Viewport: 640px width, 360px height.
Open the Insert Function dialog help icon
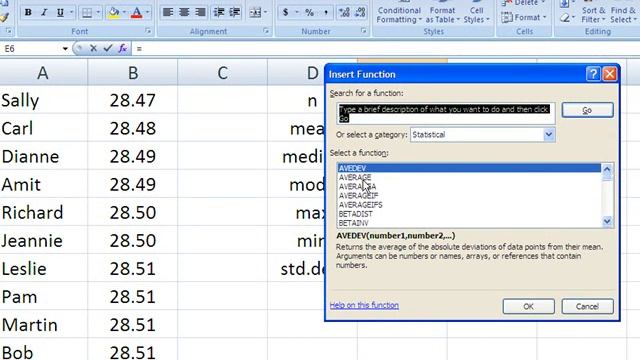click(593, 74)
